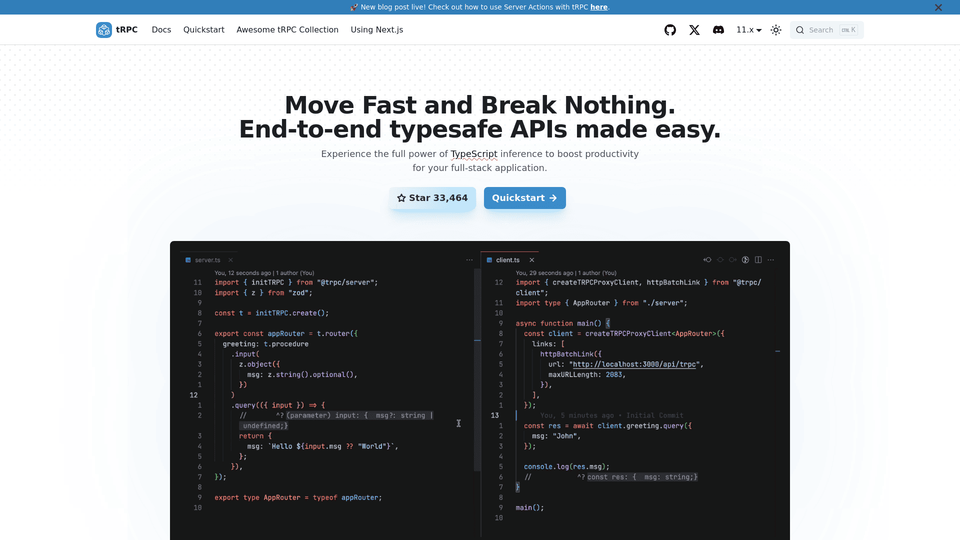Close the client.ts tab

point(531,260)
